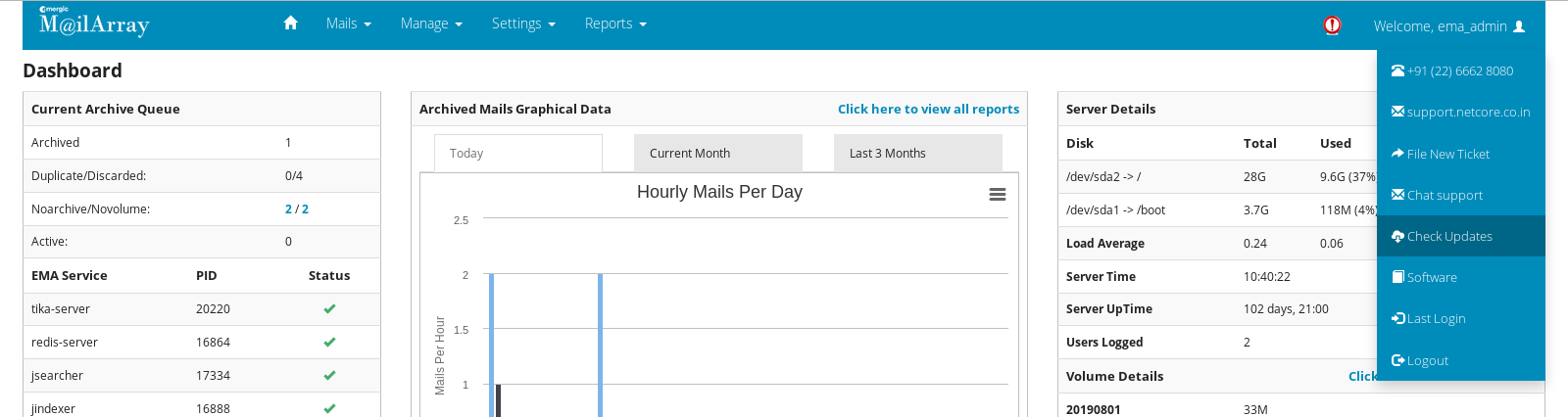This screenshot has height=417, width=1568.
Task: Click the dark chart bar near value 1
Action: tap(498, 400)
